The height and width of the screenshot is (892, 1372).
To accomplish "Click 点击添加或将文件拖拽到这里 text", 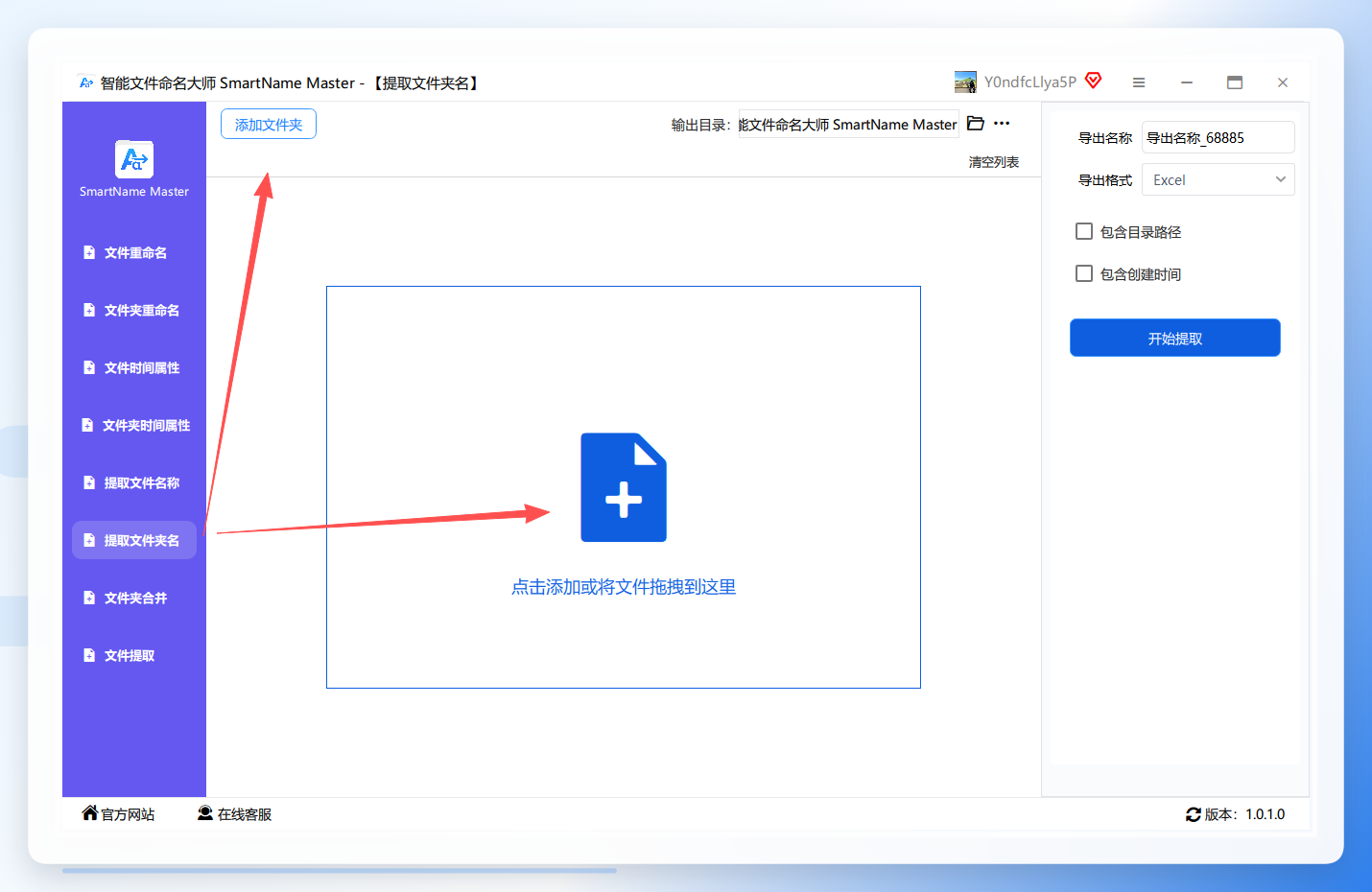I will tap(624, 587).
